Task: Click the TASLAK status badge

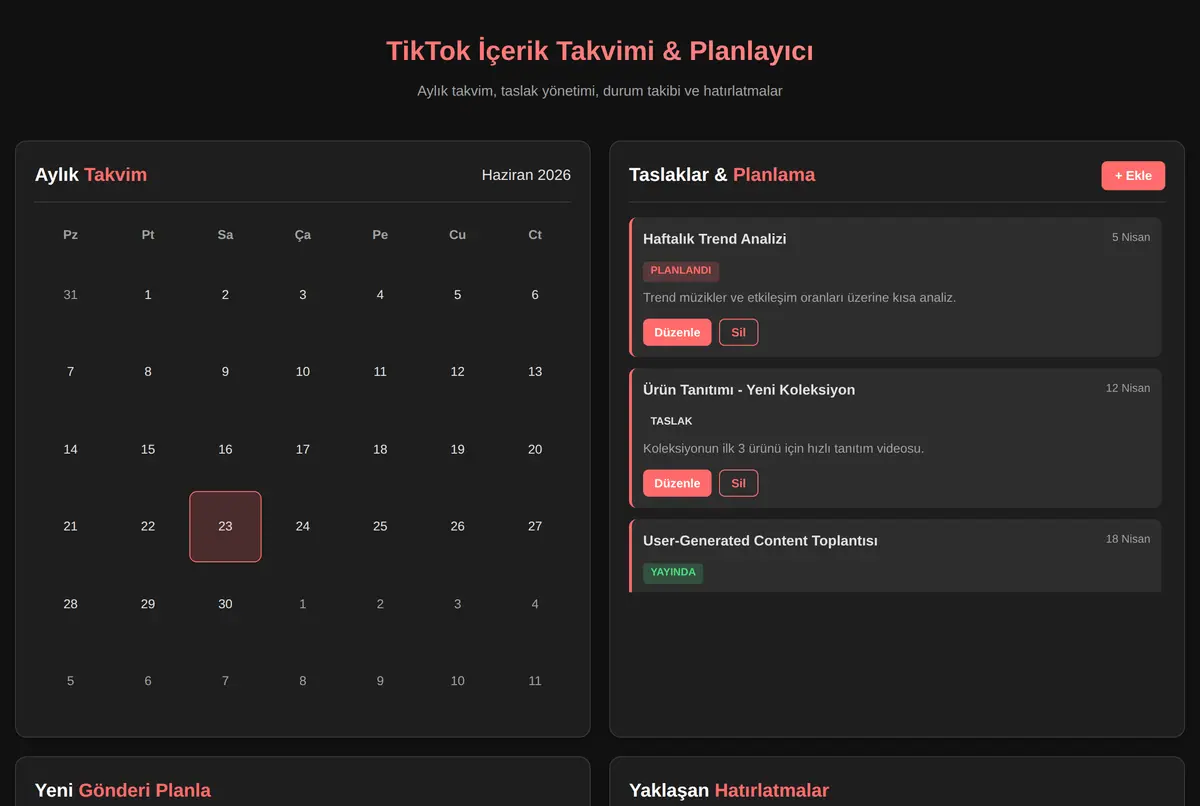Action: (671, 422)
